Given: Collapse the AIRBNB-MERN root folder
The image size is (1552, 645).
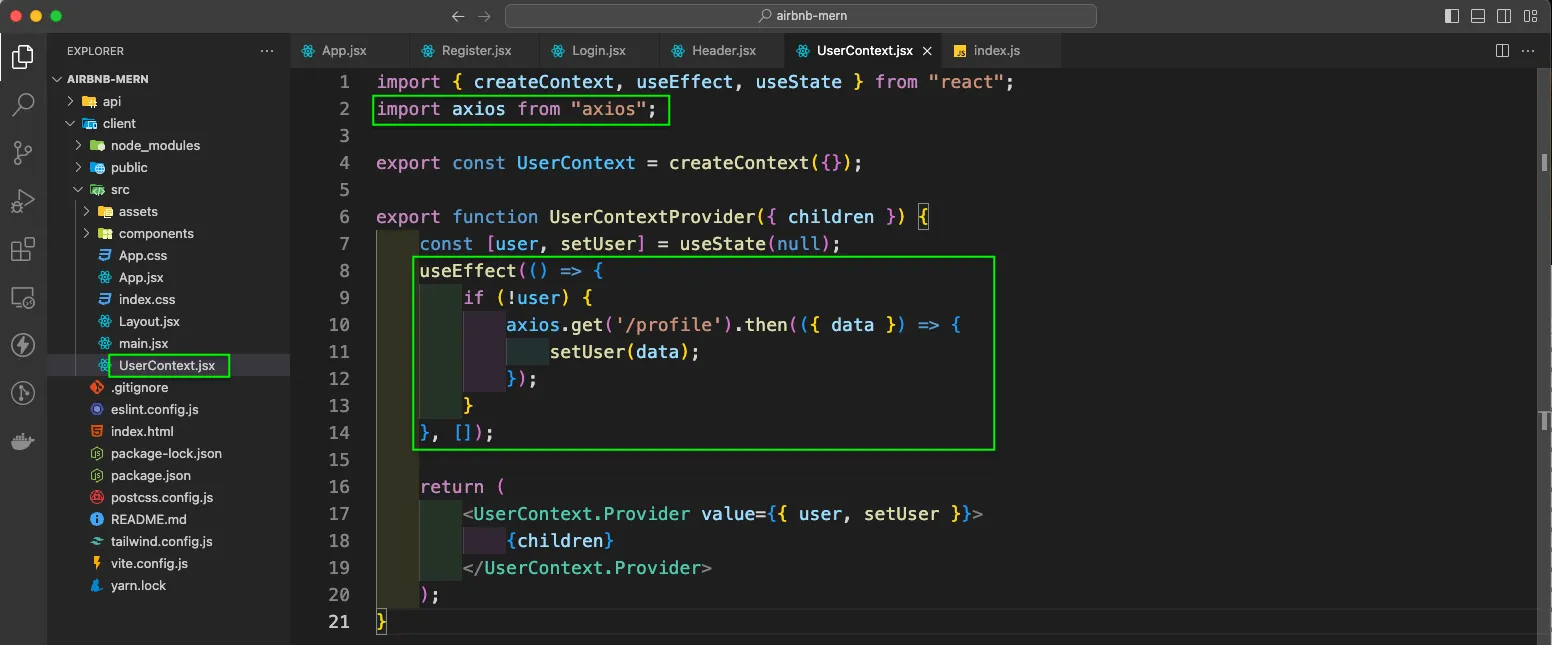Looking at the screenshot, I should coord(169,79).
